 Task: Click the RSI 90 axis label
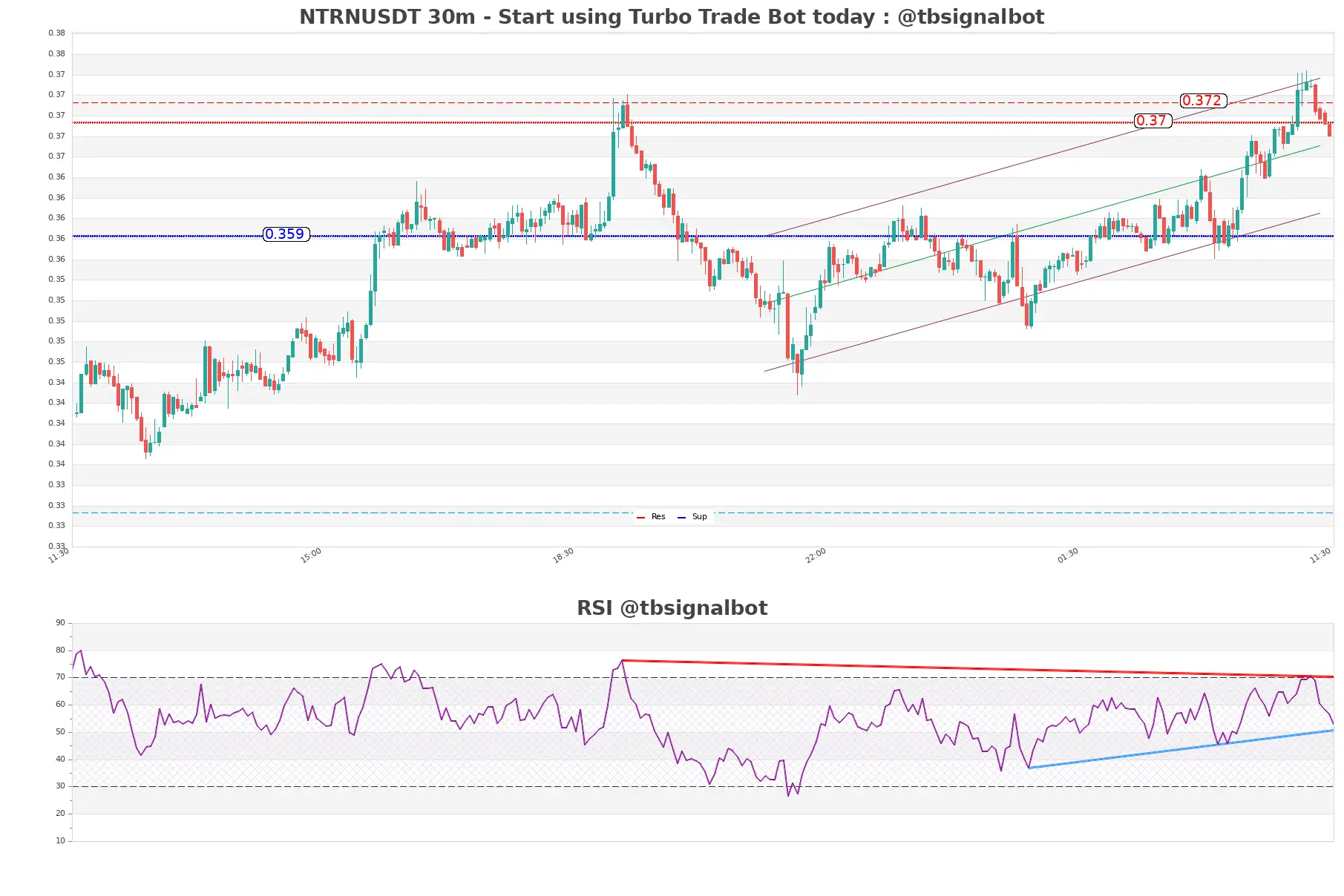[60, 623]
